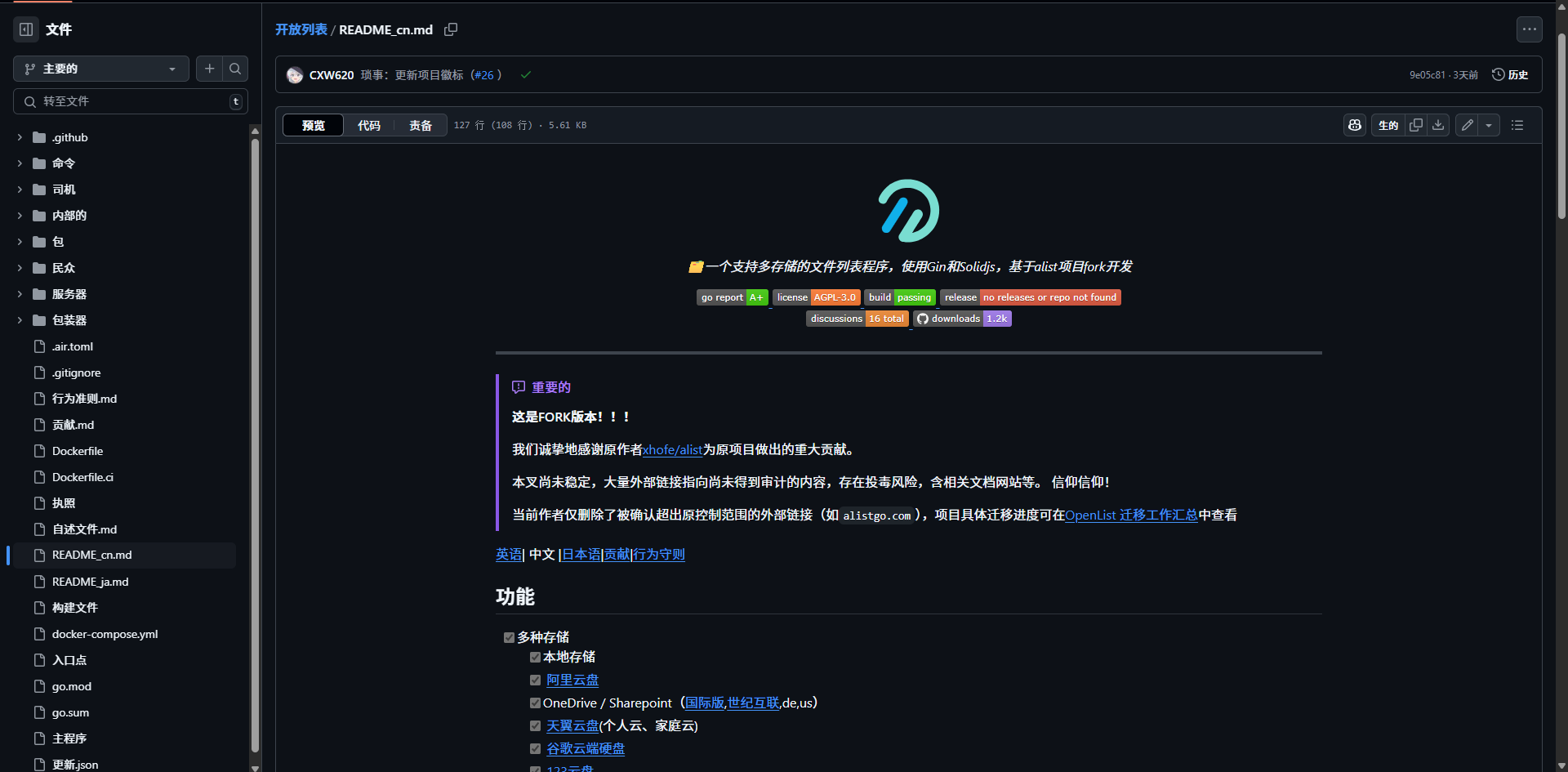Screen dimensions: 1568x772
Task: Copy file path icon next to README_cn.md
Action: tap(451, 29)
